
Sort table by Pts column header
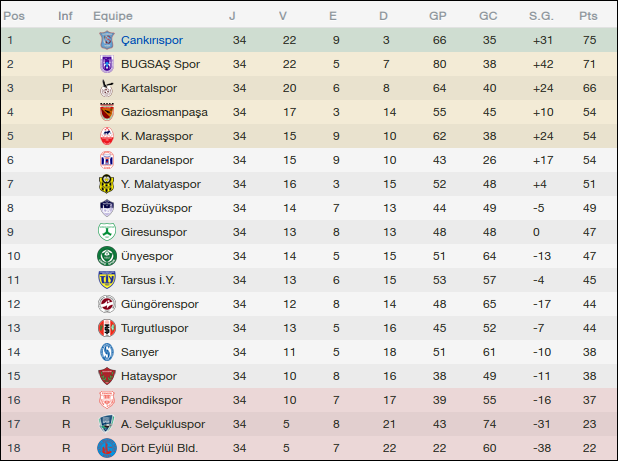[588, 16]
